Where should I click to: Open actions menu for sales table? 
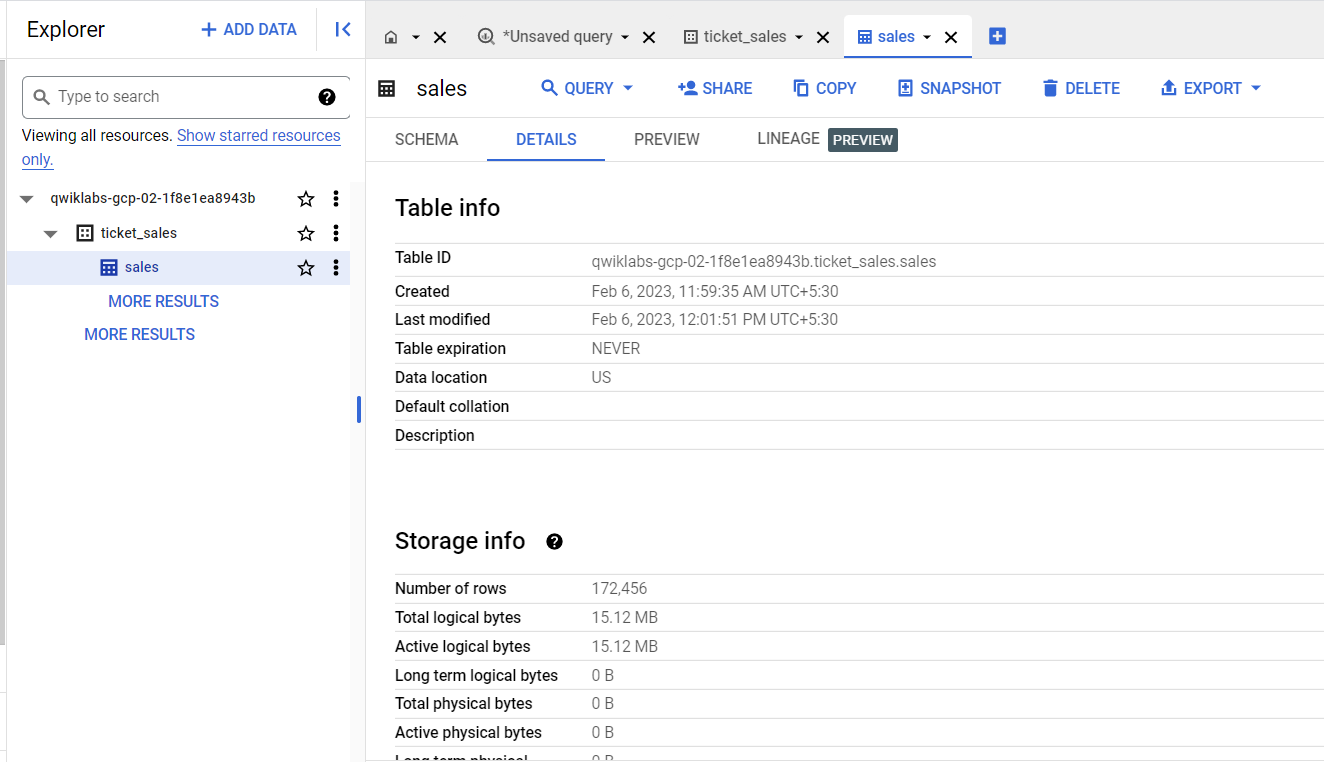click(x=336, y=268)
